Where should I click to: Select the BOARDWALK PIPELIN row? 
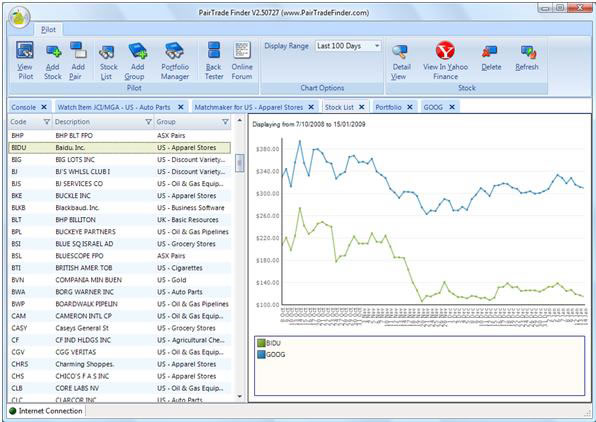click(x=119, y=304)
